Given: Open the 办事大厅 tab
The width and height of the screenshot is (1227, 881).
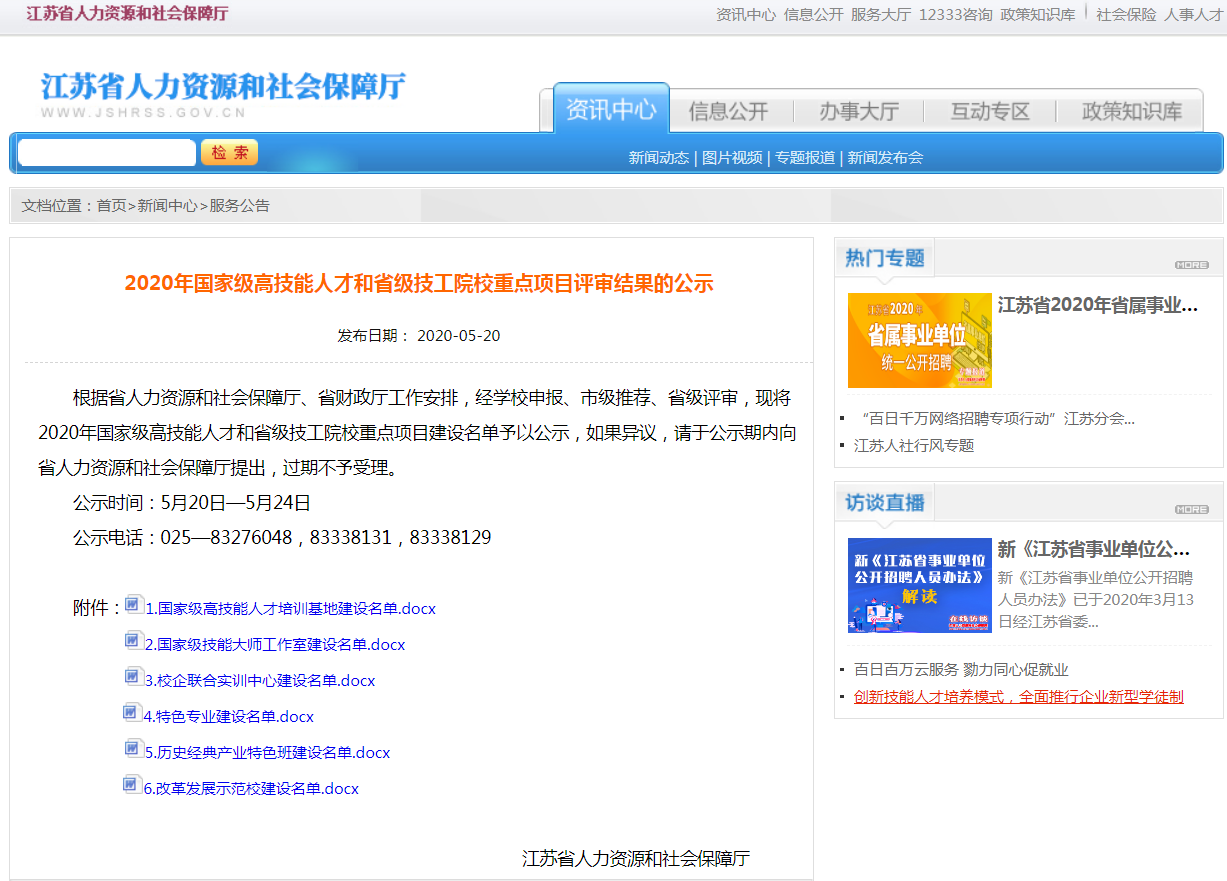Looking at the screenshot, I should [858, 111].
